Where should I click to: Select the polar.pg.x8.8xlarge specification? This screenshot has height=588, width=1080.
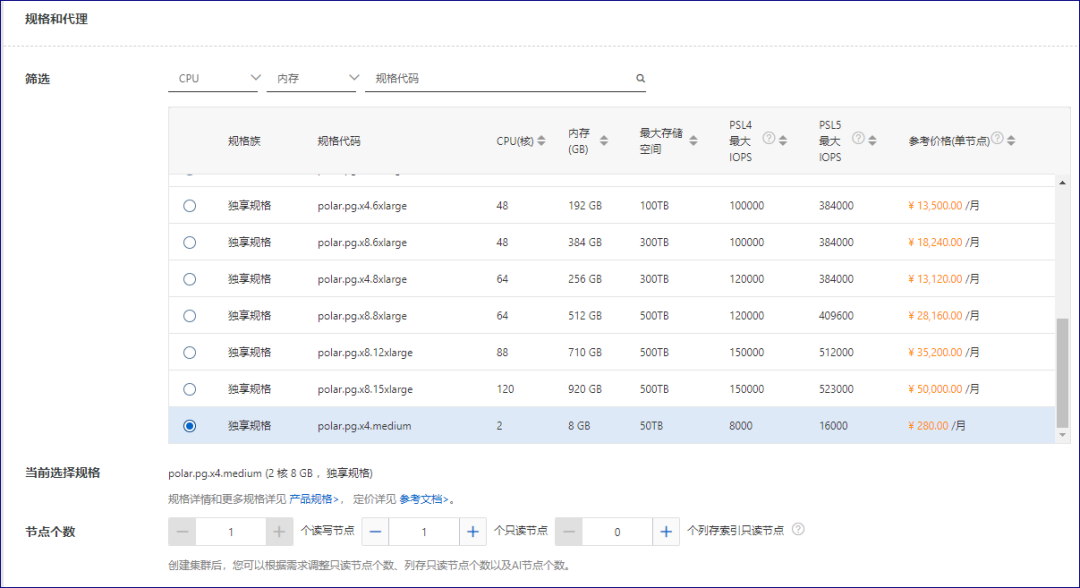tap(190, 315)
